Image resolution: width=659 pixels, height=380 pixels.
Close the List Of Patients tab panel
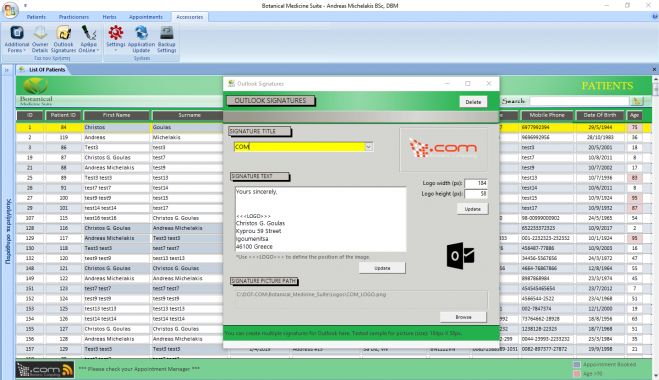click(x=654, y=69)
